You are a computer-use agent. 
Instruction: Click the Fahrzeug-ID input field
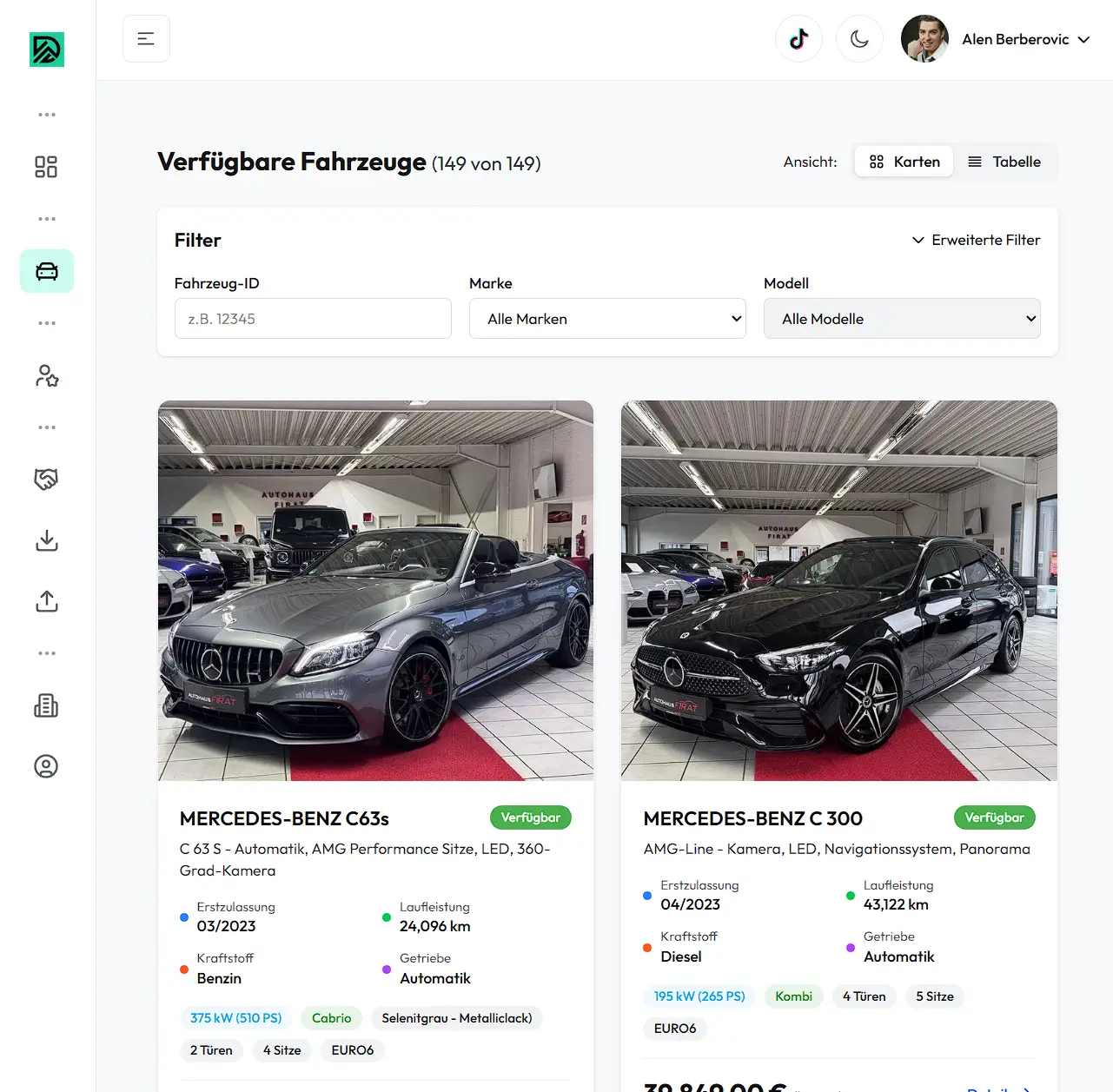point(313,319)
